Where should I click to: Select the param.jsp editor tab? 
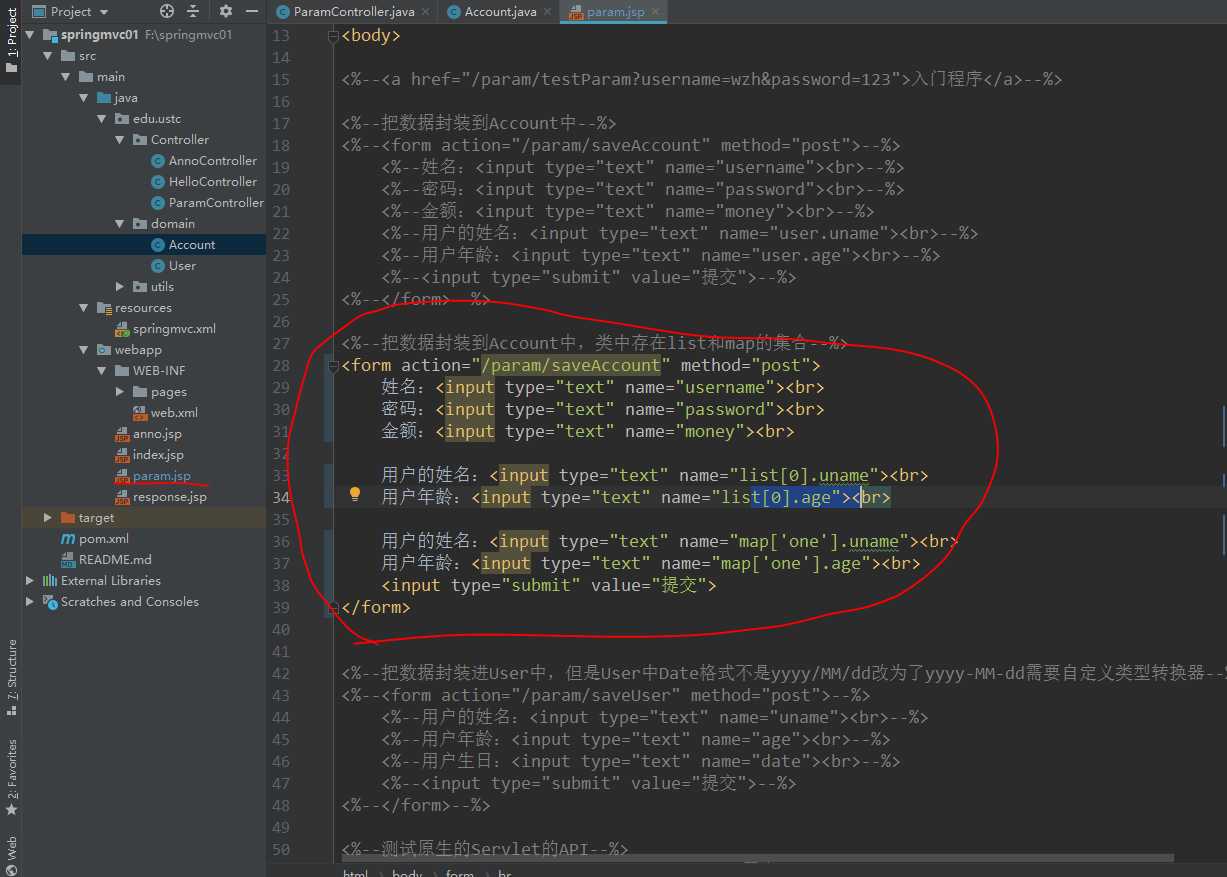615,12
